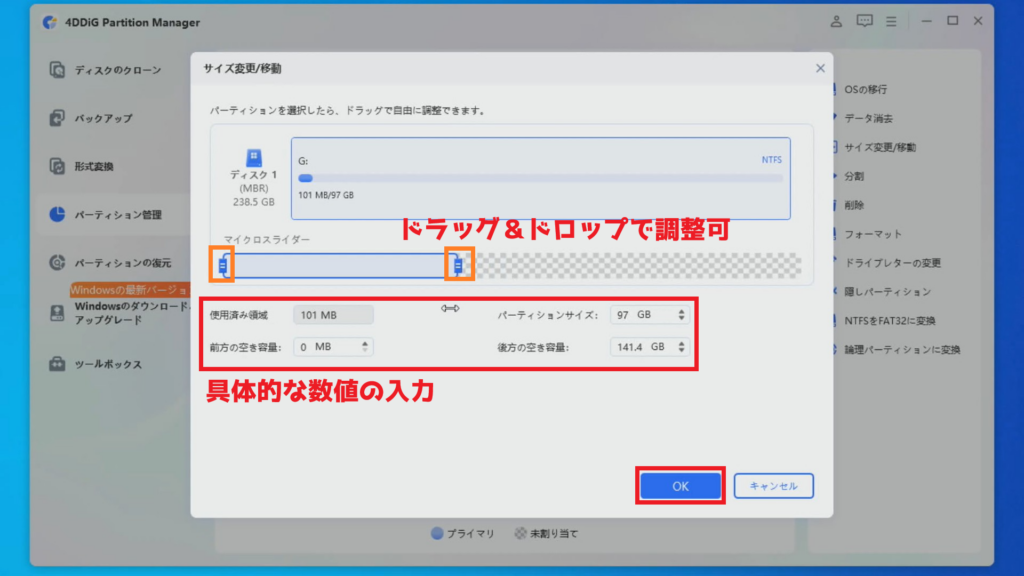Select the format conversion (形式変換) icon
Image resolution: width=1024 pixels, height=576 pixels.
point(58,166)
